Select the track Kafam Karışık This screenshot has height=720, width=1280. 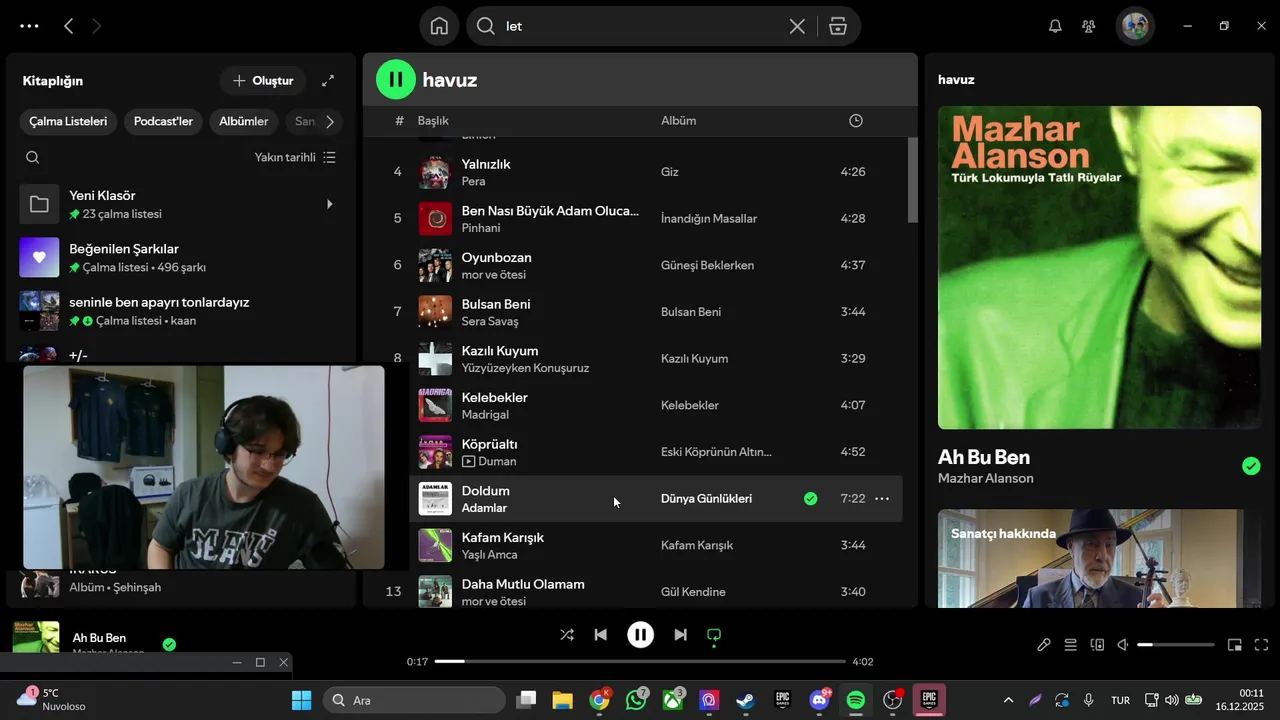(502, 537)
